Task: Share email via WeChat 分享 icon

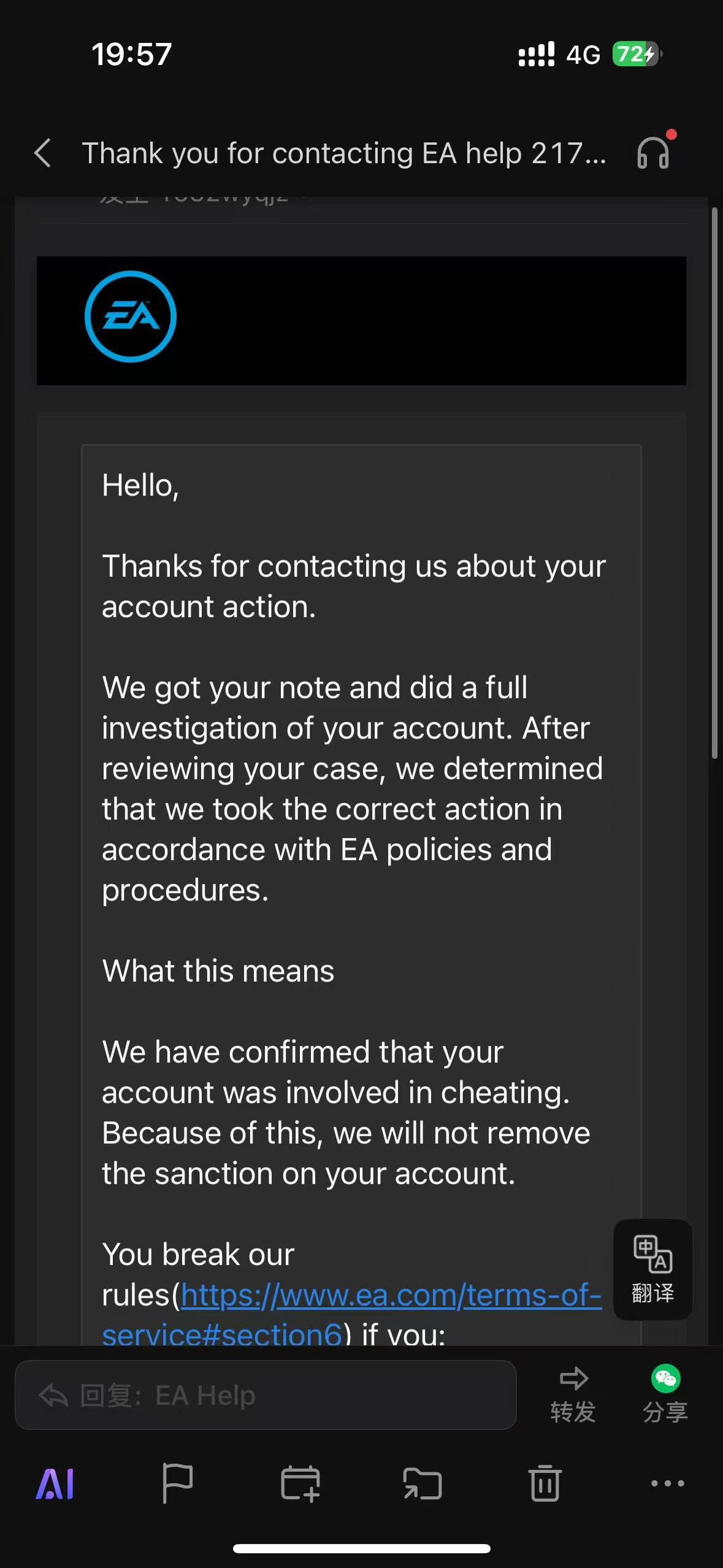Action: [x=665, y=1394]
